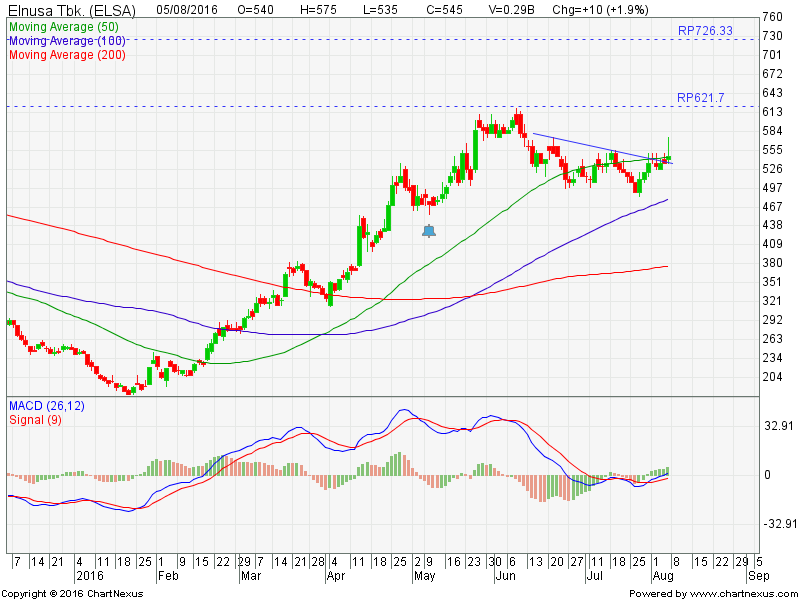Click the 263 price axis label
The height and width of the screenshot is (600, 800).
click(772, 339)
